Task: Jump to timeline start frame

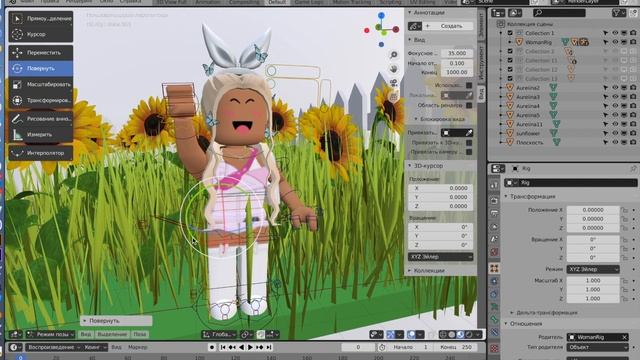Action: pyautogui.click(x=223, y=347)
